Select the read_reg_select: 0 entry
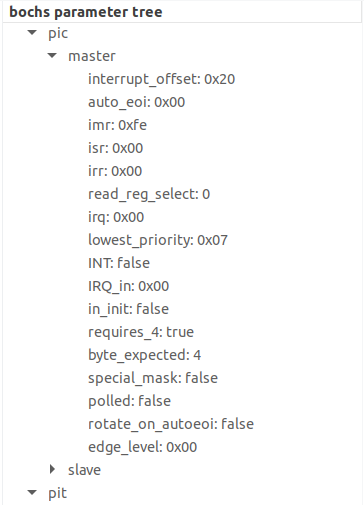The width and height of the screenshot is (364, 505). pyautogui.click(x=149, y=194)
